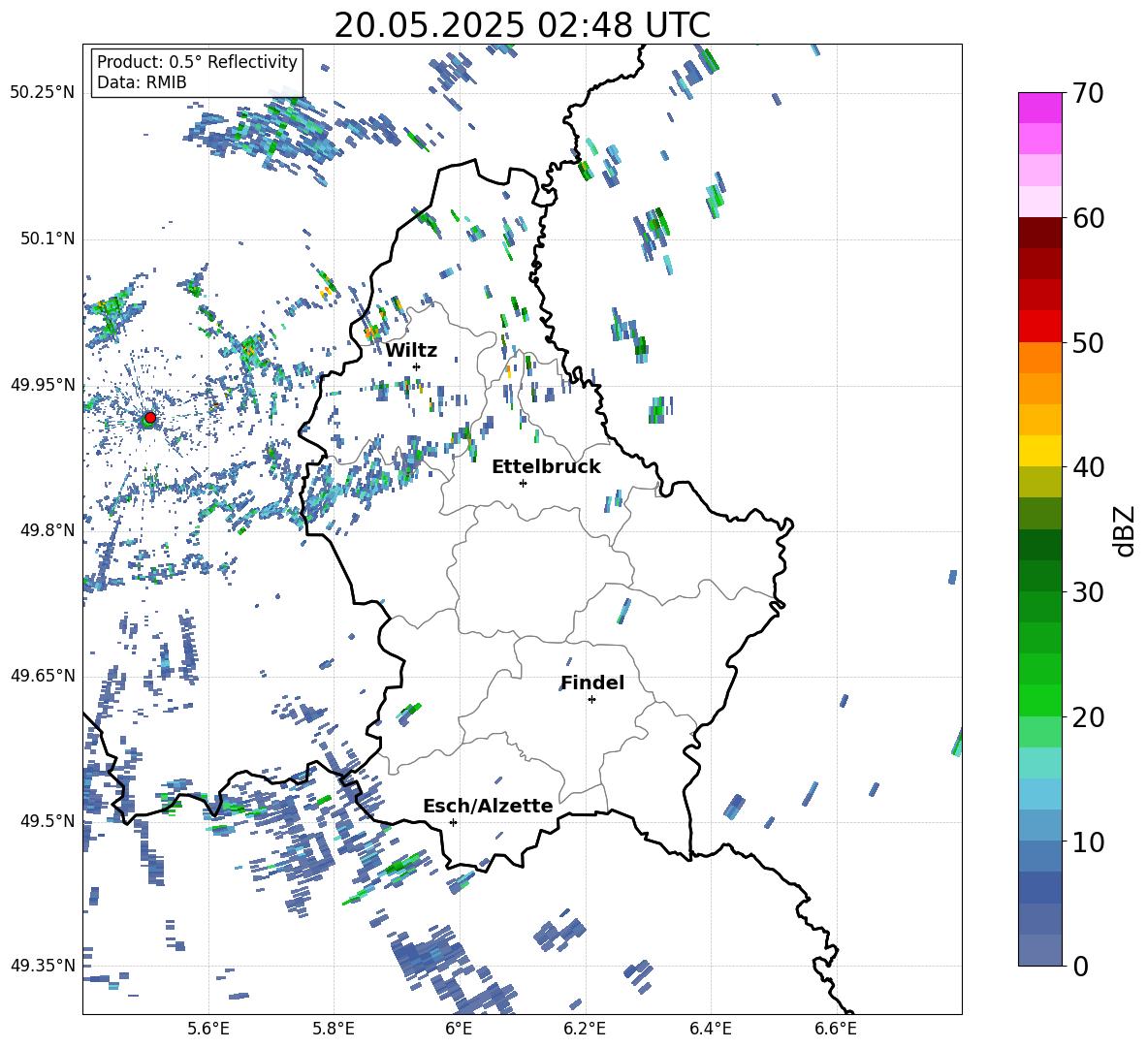The width and height of the screenshot is (1148, 1048).
Task: Click the Esch/Alzette city label
Action: [x=488, y=806]
